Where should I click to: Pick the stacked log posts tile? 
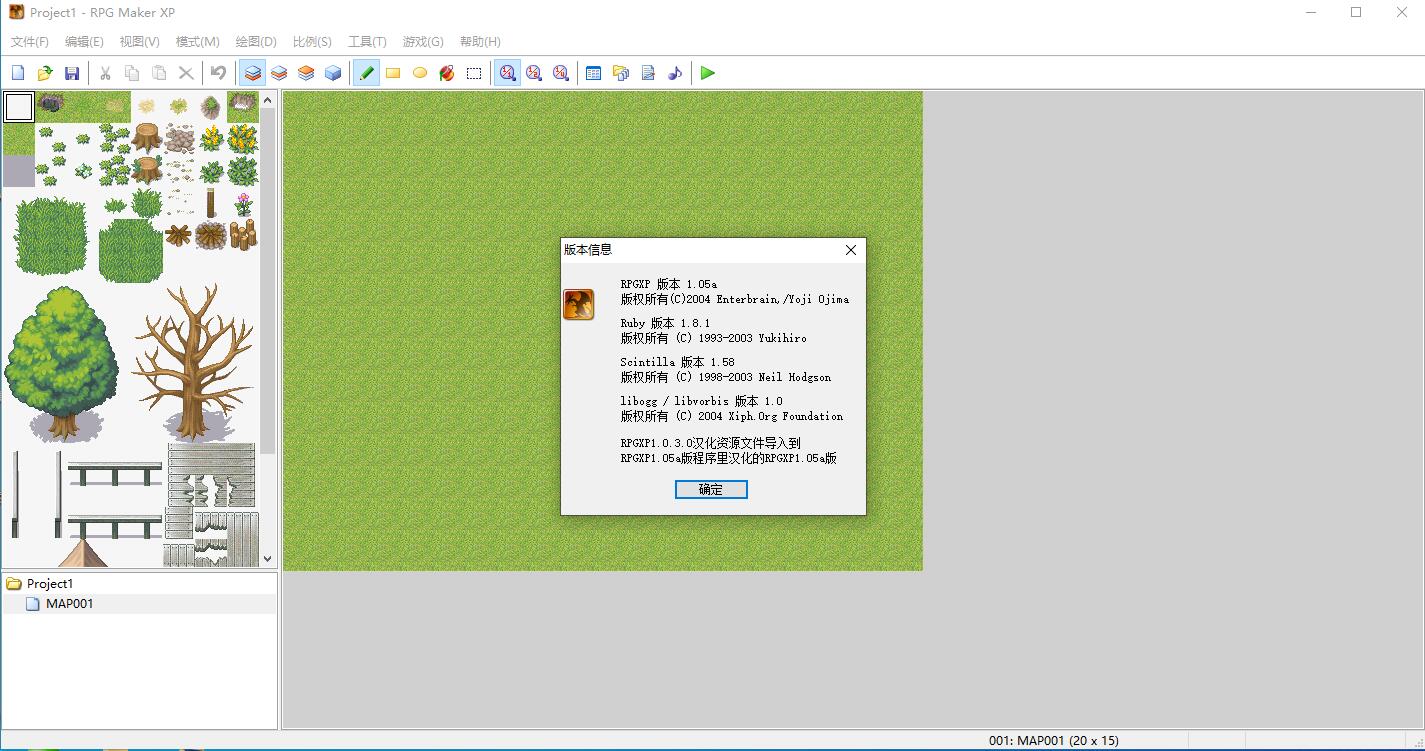pos(243,235)
